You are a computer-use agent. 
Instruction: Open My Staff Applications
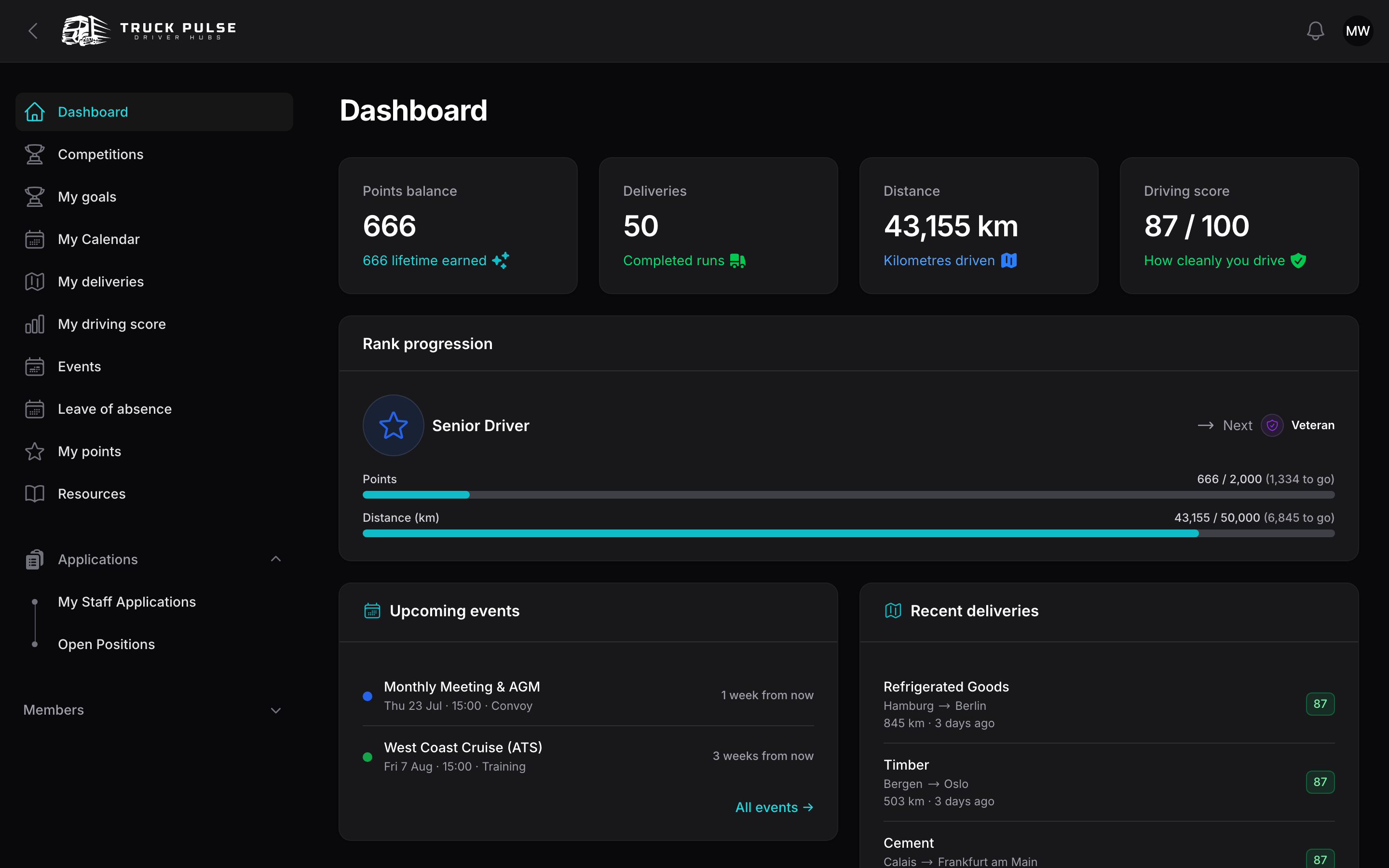[127, 602]
